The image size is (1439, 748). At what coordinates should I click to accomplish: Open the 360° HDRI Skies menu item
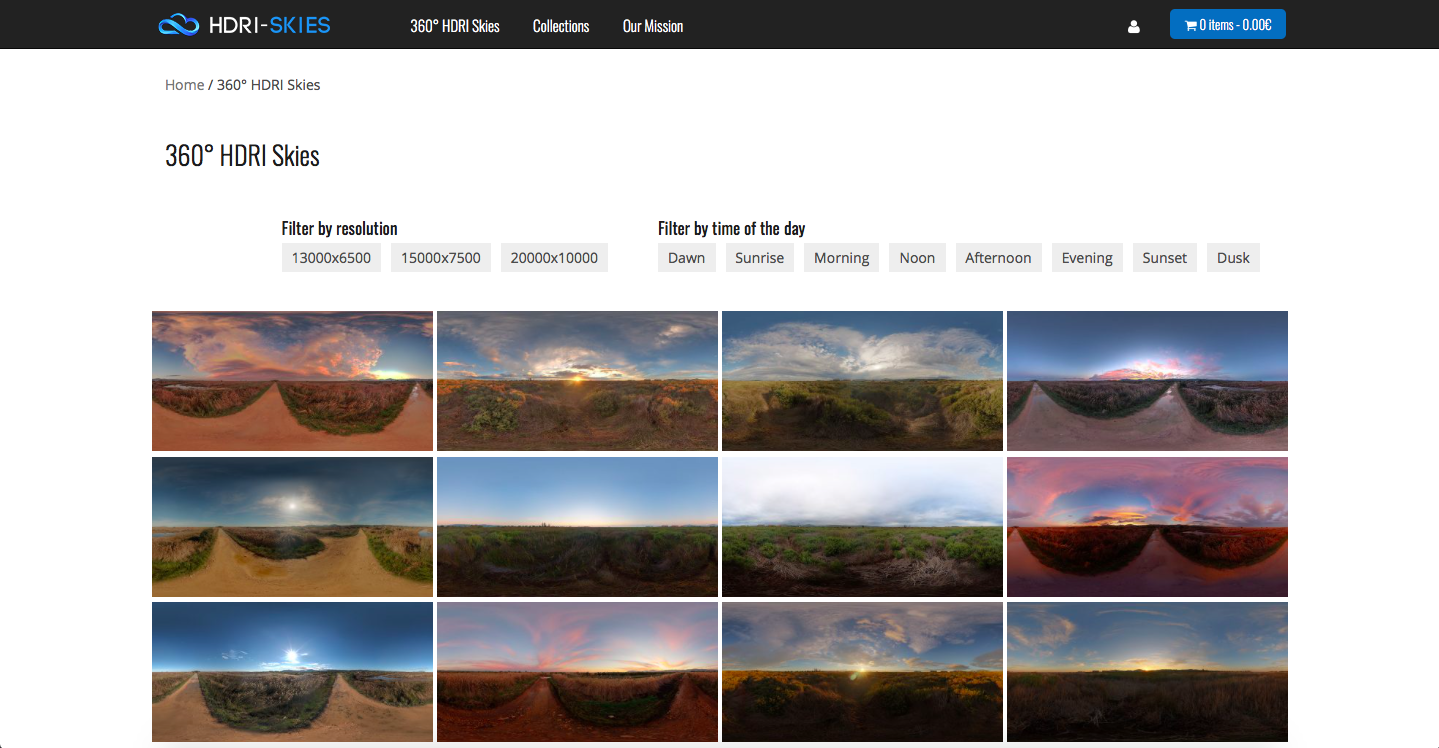455,26
